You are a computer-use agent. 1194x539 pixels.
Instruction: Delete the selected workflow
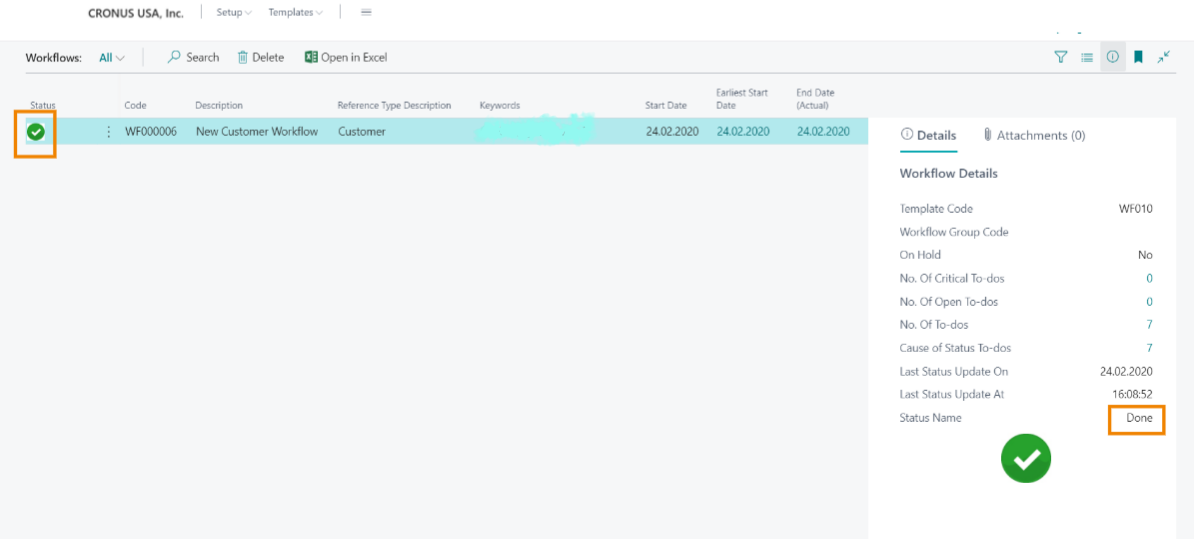(261, 58)
